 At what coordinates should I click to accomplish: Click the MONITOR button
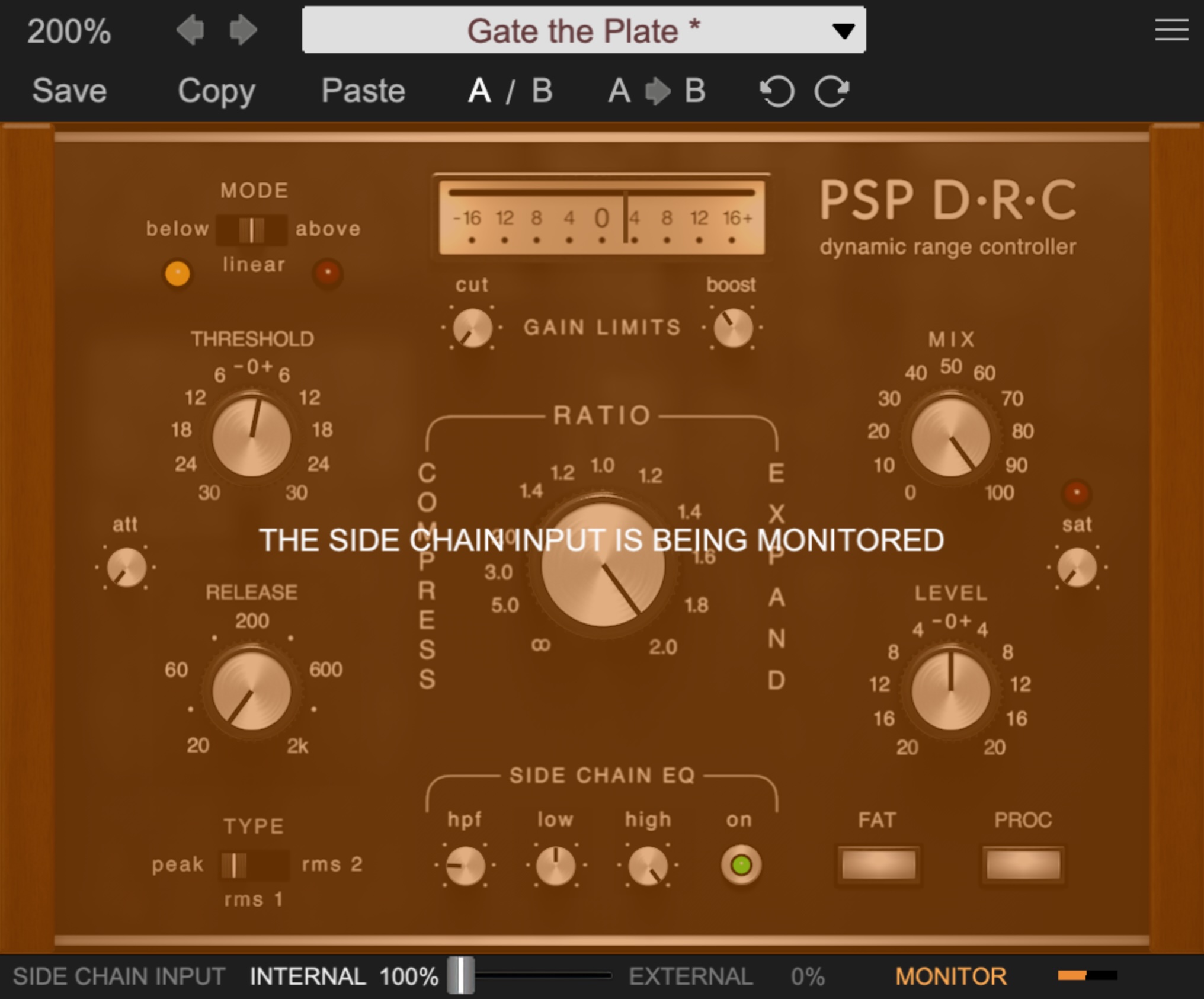pyautogui.click(x=950, y=976)
